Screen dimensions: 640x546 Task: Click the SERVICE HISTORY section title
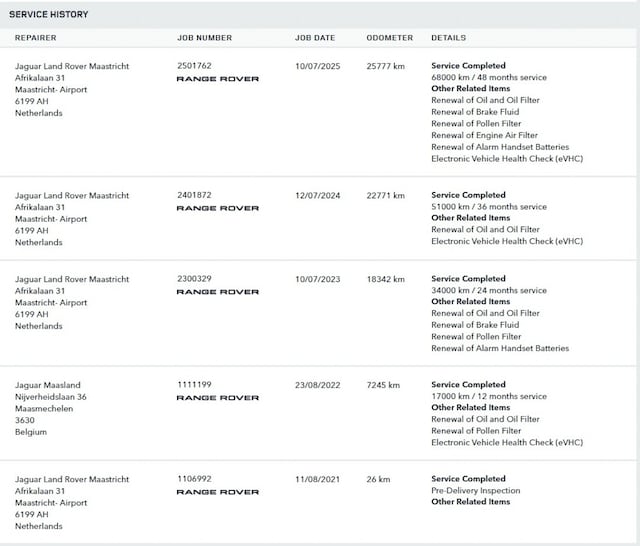tap(49, 14)
